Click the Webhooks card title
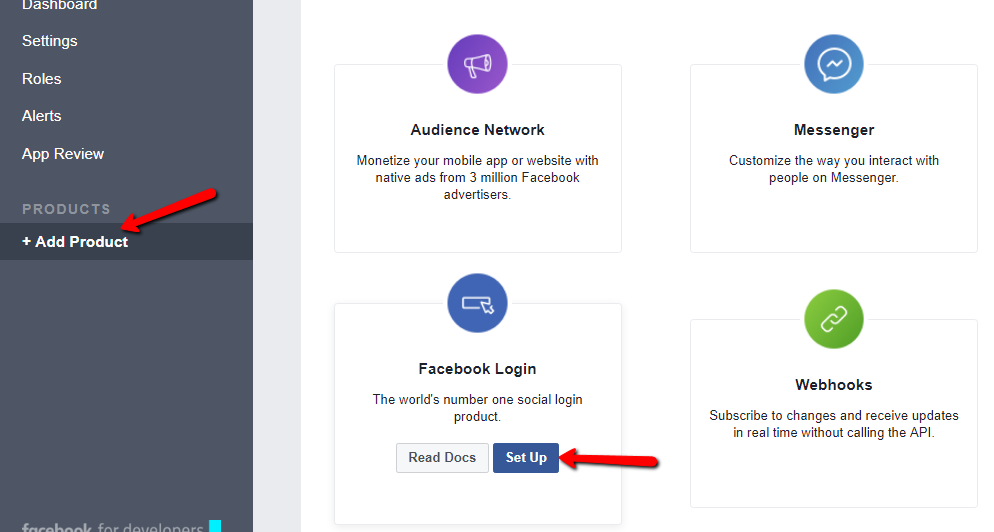Viewport: 994px width, 532px height. [834, 385]
